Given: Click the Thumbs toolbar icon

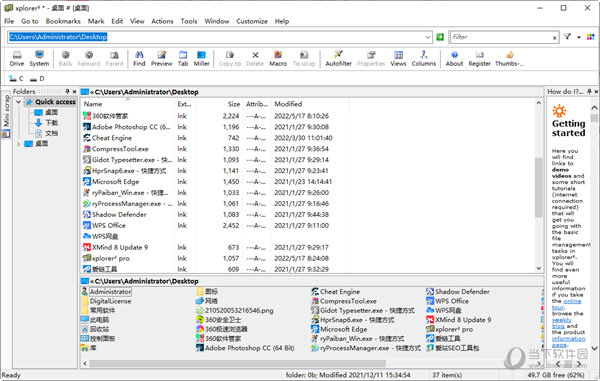Looking at the screenshot, I should click(x=509, y=59).
